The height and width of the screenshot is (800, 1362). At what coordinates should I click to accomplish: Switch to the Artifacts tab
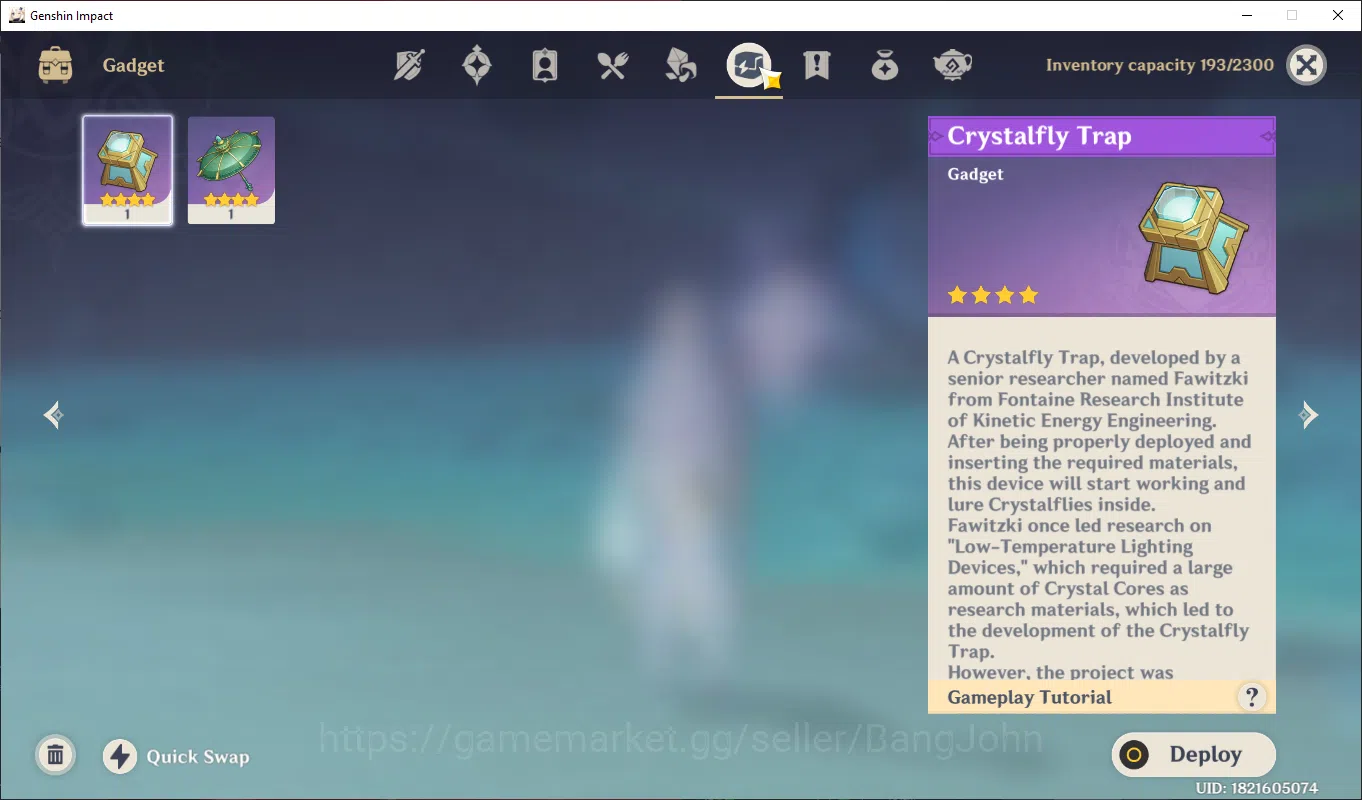click(477, 65)
